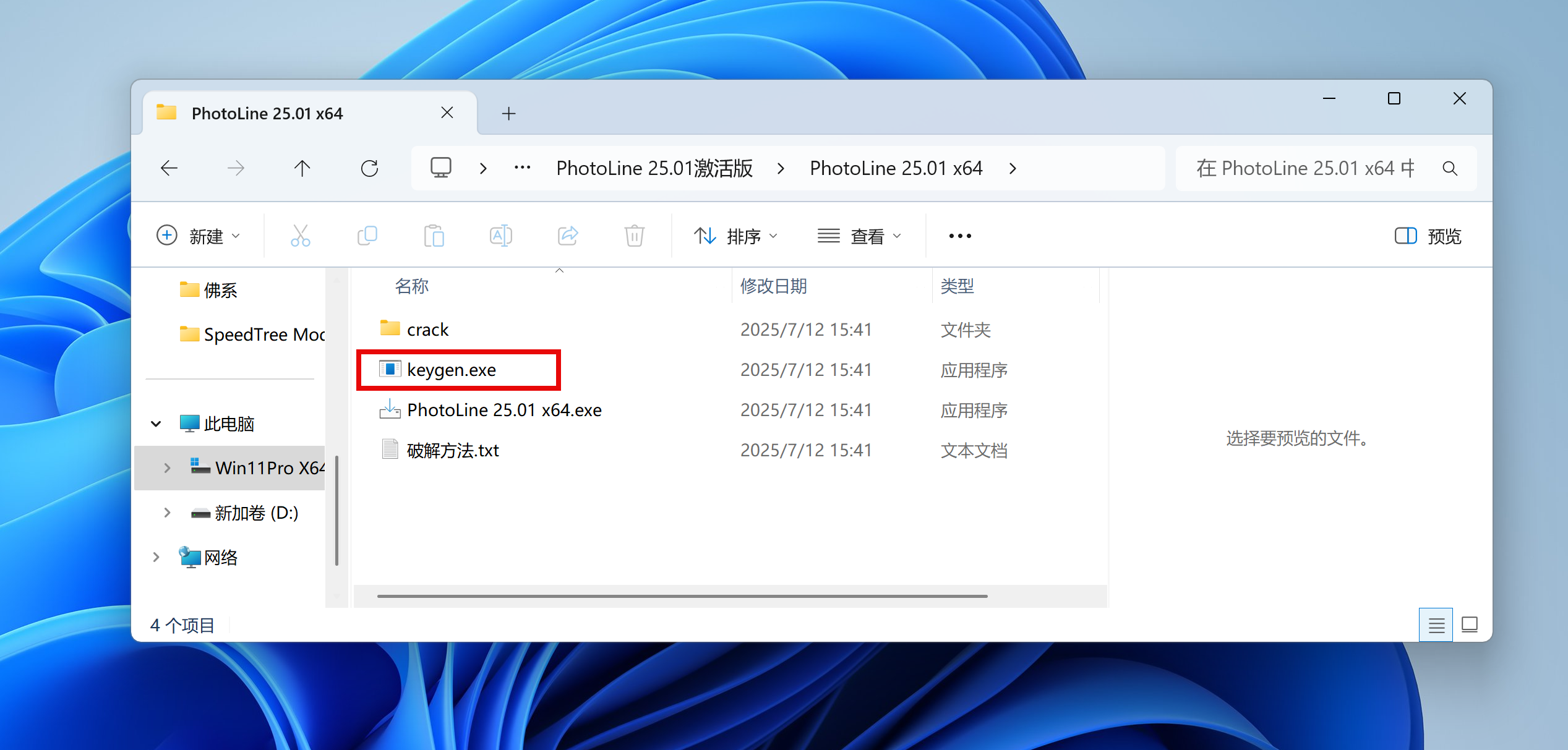Sort by 修改日期 column header

click(773, 286)
